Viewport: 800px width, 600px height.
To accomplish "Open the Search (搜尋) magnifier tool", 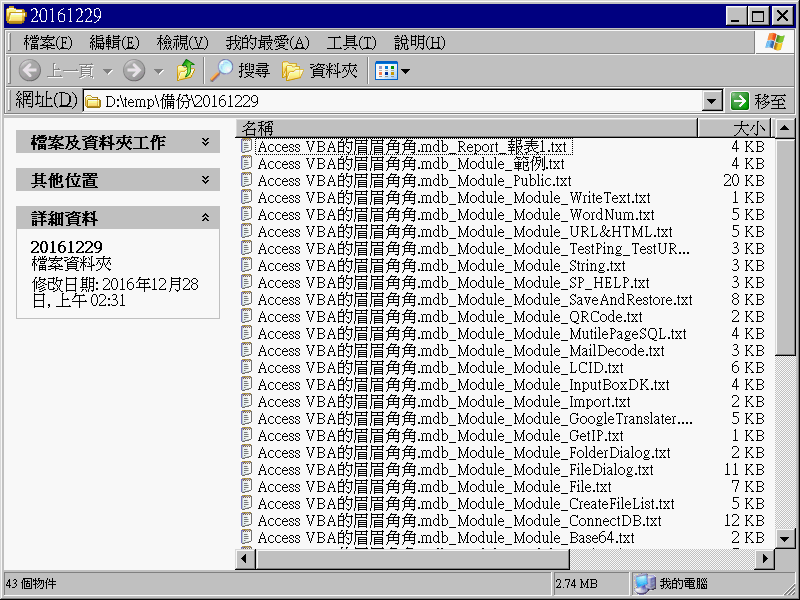I will coord(240,70).
